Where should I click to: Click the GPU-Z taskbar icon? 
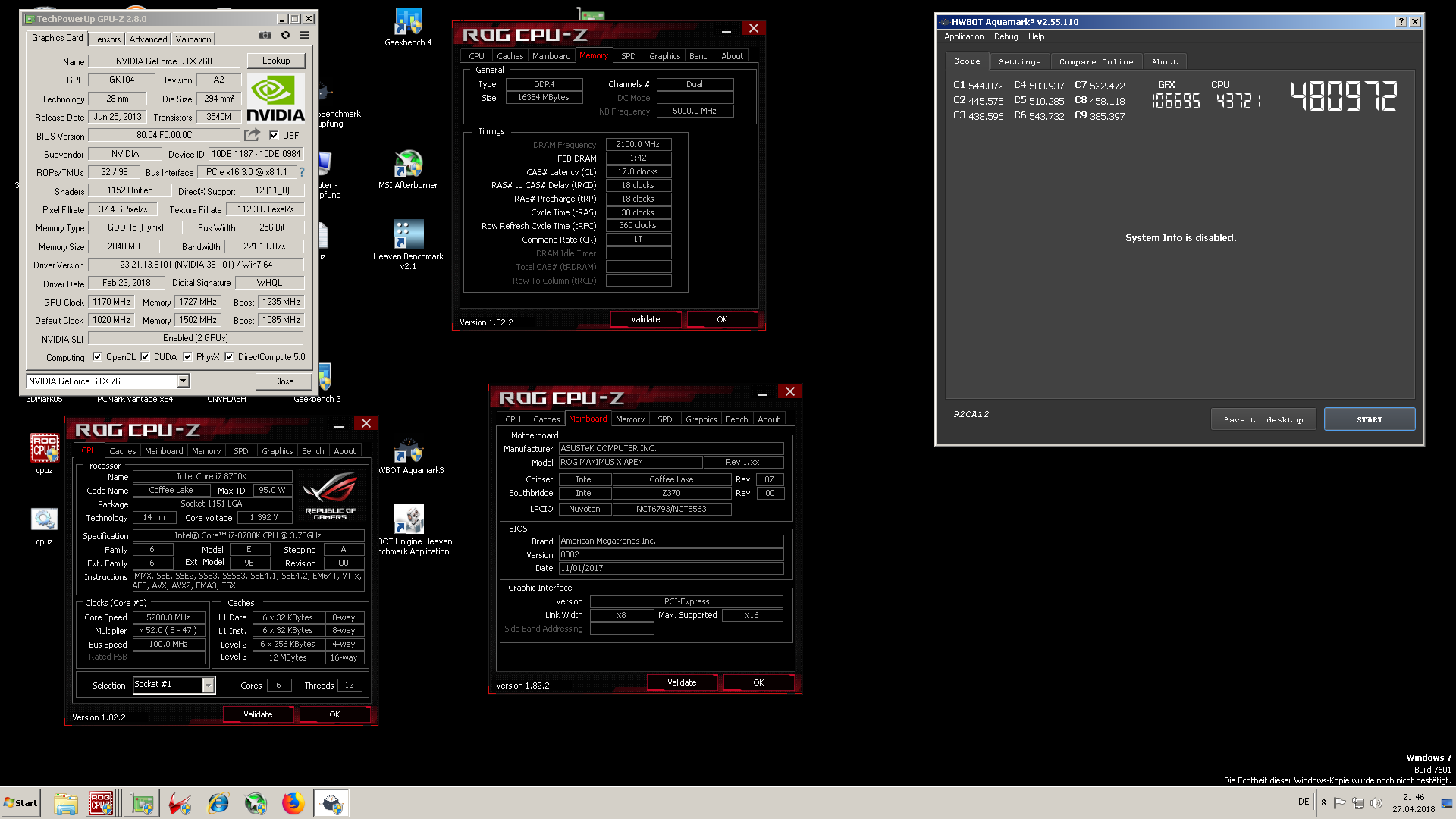pyautogui.click(x=142, y=803)
